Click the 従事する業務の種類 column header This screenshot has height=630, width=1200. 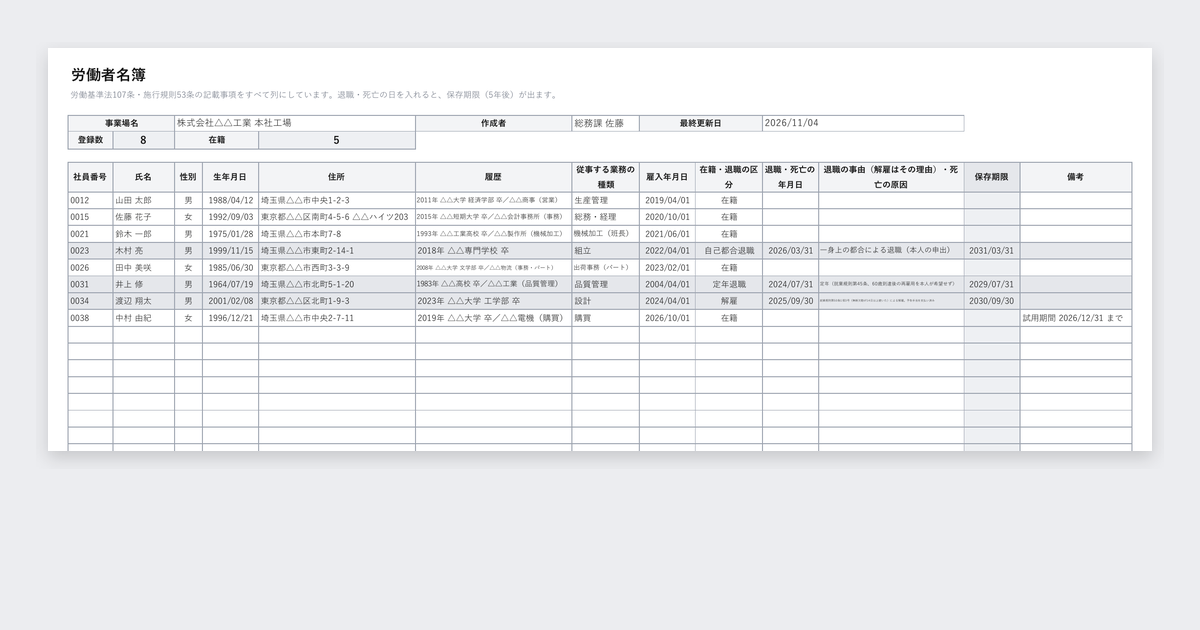pos(605,177)
